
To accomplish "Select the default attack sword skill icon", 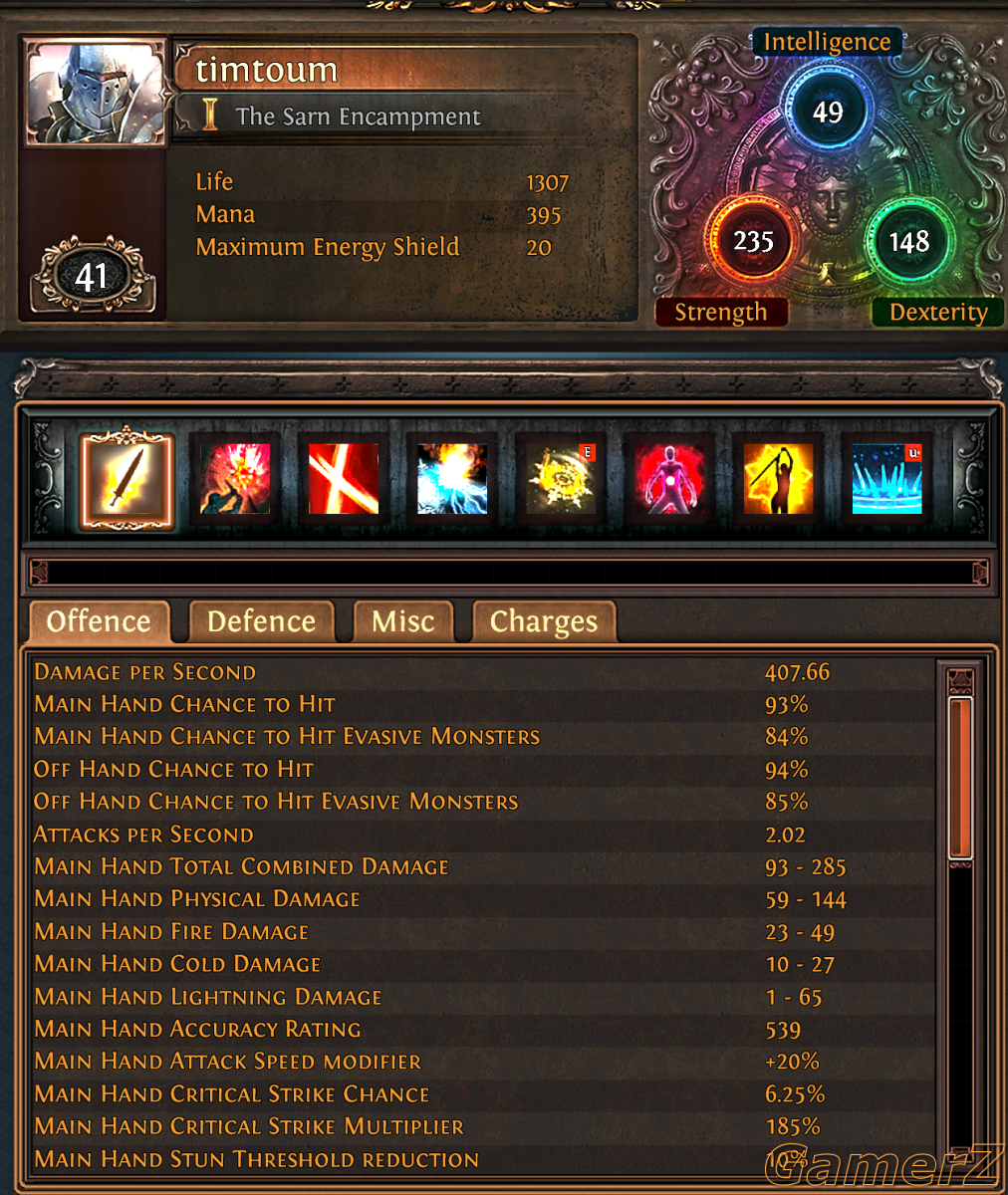I will [126, 478].
